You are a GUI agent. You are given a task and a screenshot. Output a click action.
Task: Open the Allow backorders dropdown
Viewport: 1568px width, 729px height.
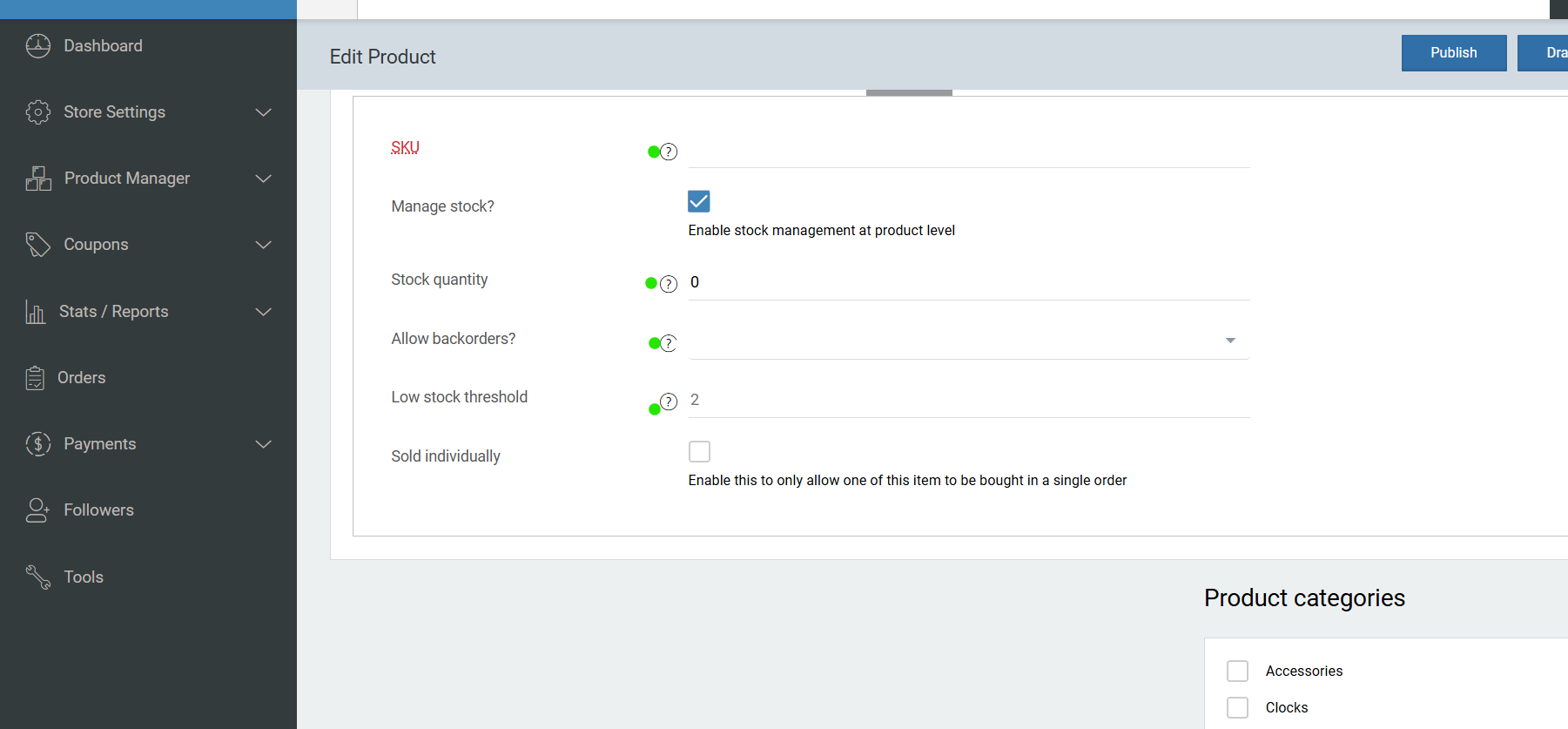coord(968,341)
